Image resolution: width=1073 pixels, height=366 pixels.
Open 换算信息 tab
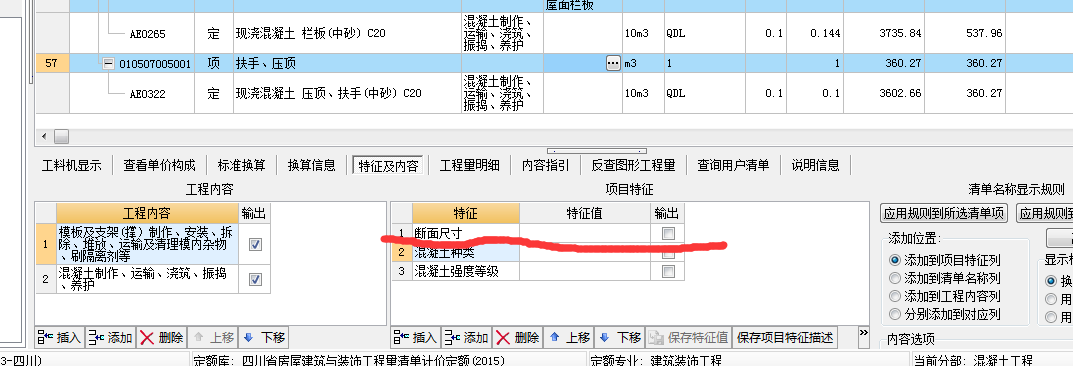pos(311,165)
